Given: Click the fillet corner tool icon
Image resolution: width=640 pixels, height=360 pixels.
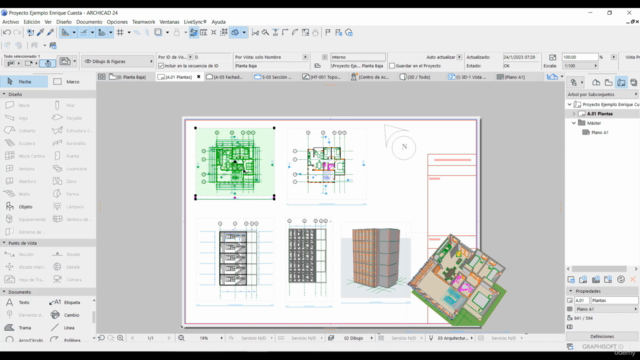Looking at the screenshot, I should [x=295, y=33].
